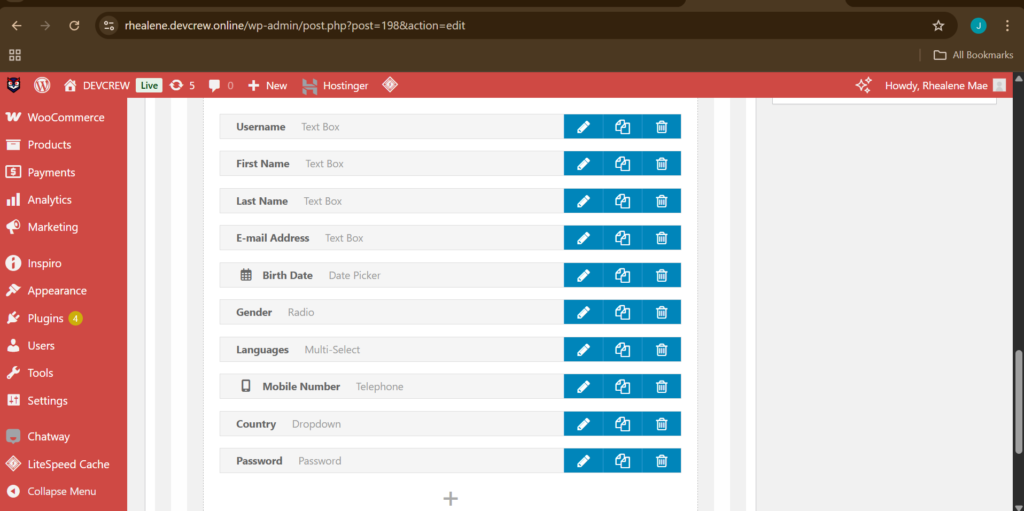Open the New content dropdown

coord(267,86)
